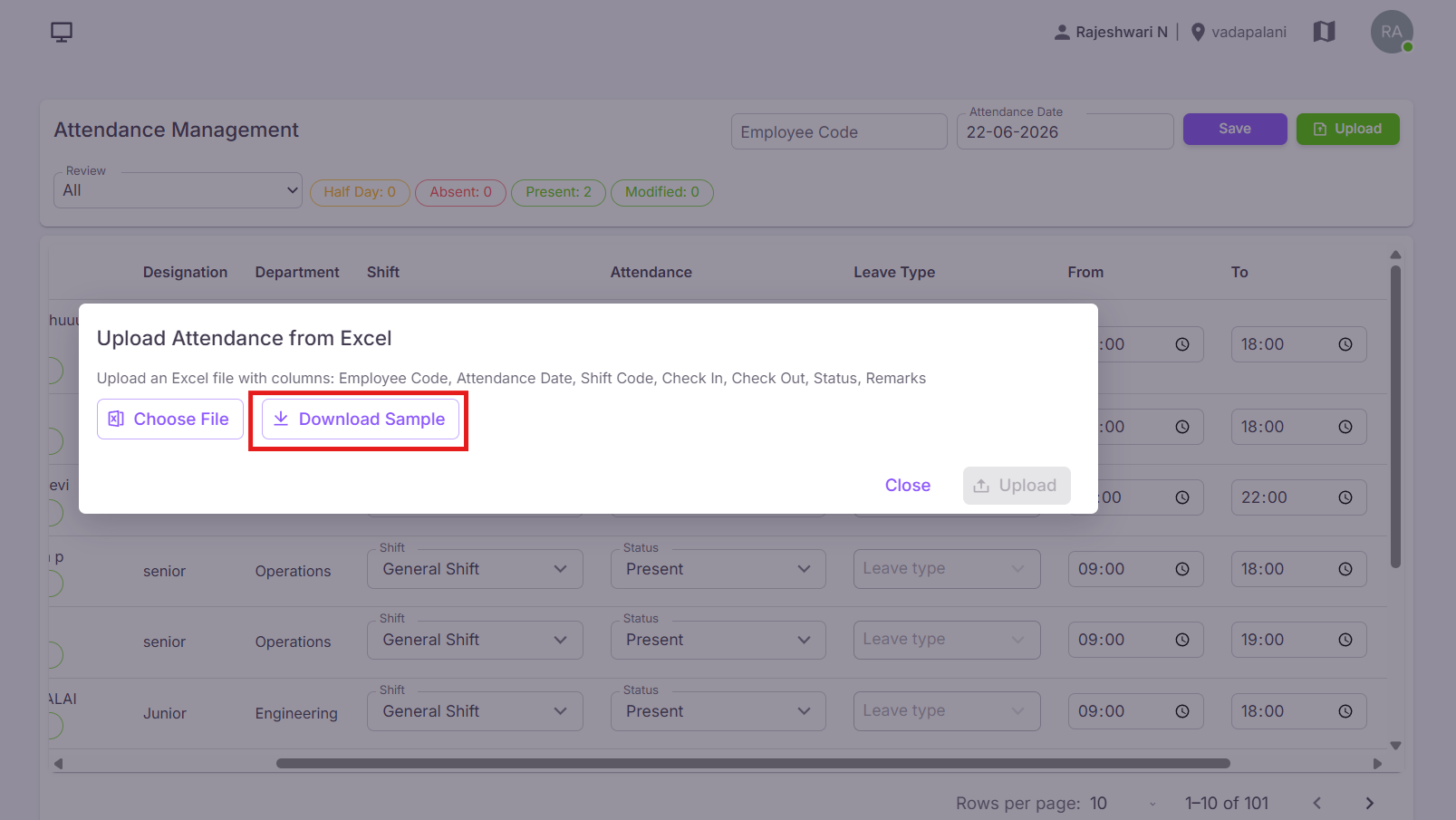Choose an Excel file to upload

170,420
